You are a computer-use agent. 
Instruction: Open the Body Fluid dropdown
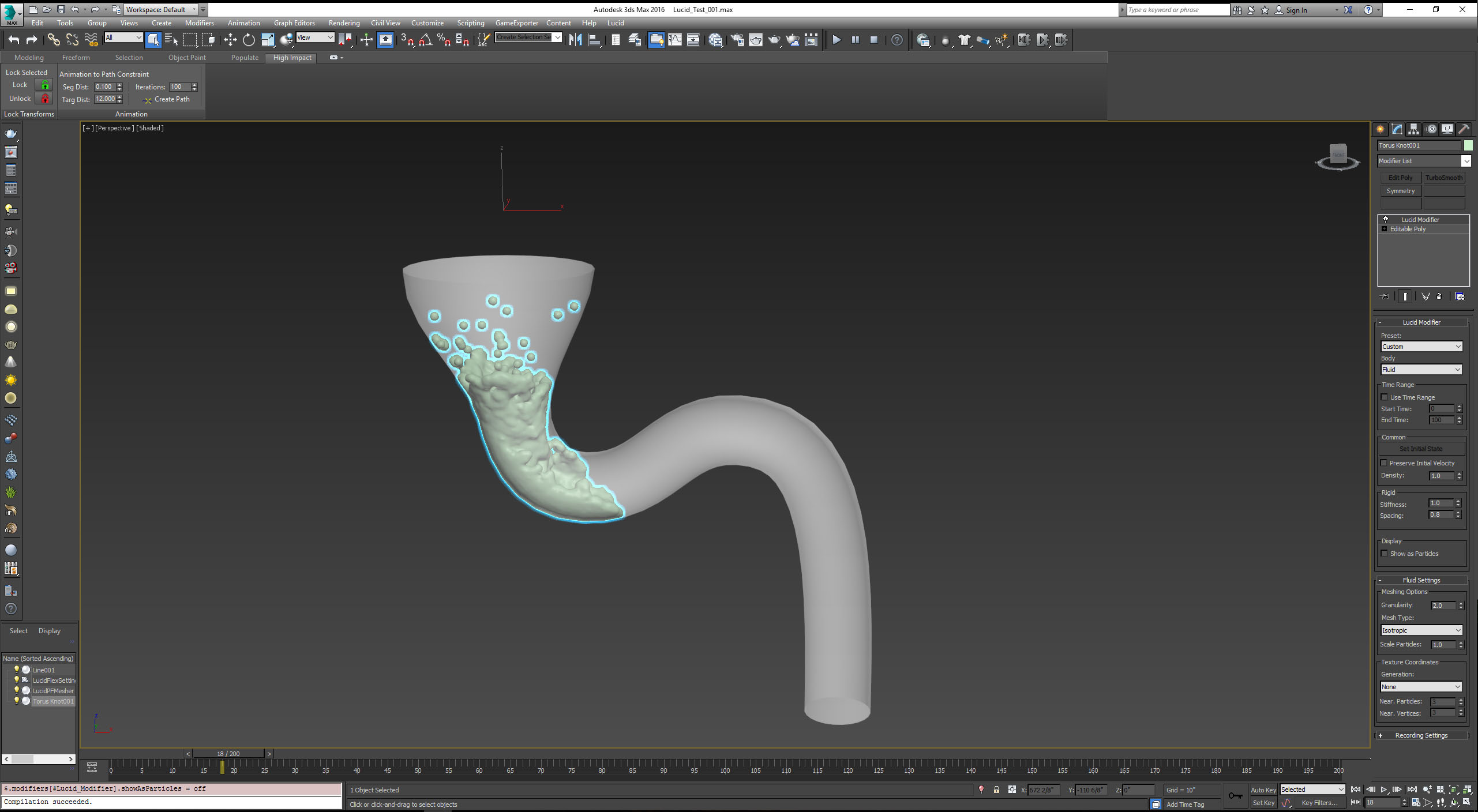click(1421, 370)
